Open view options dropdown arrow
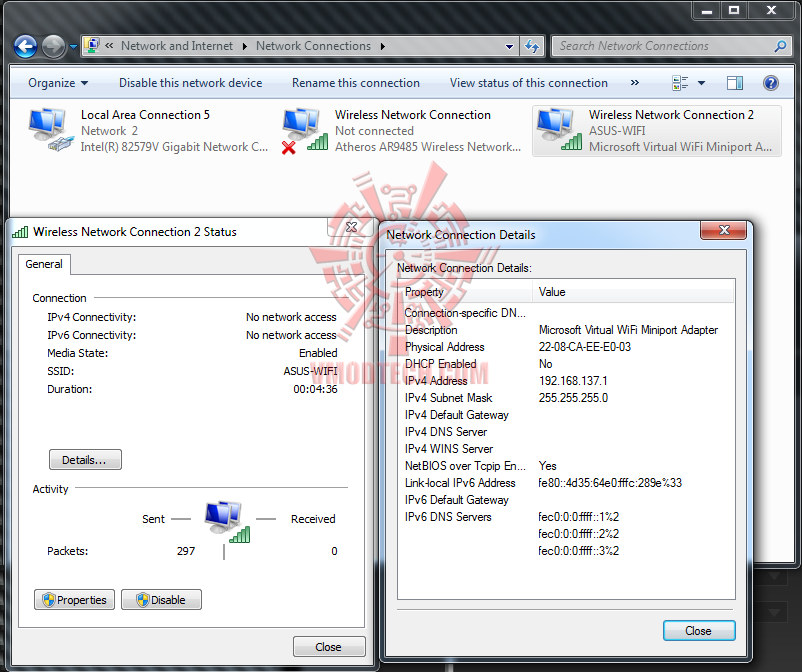 point(701,83)
